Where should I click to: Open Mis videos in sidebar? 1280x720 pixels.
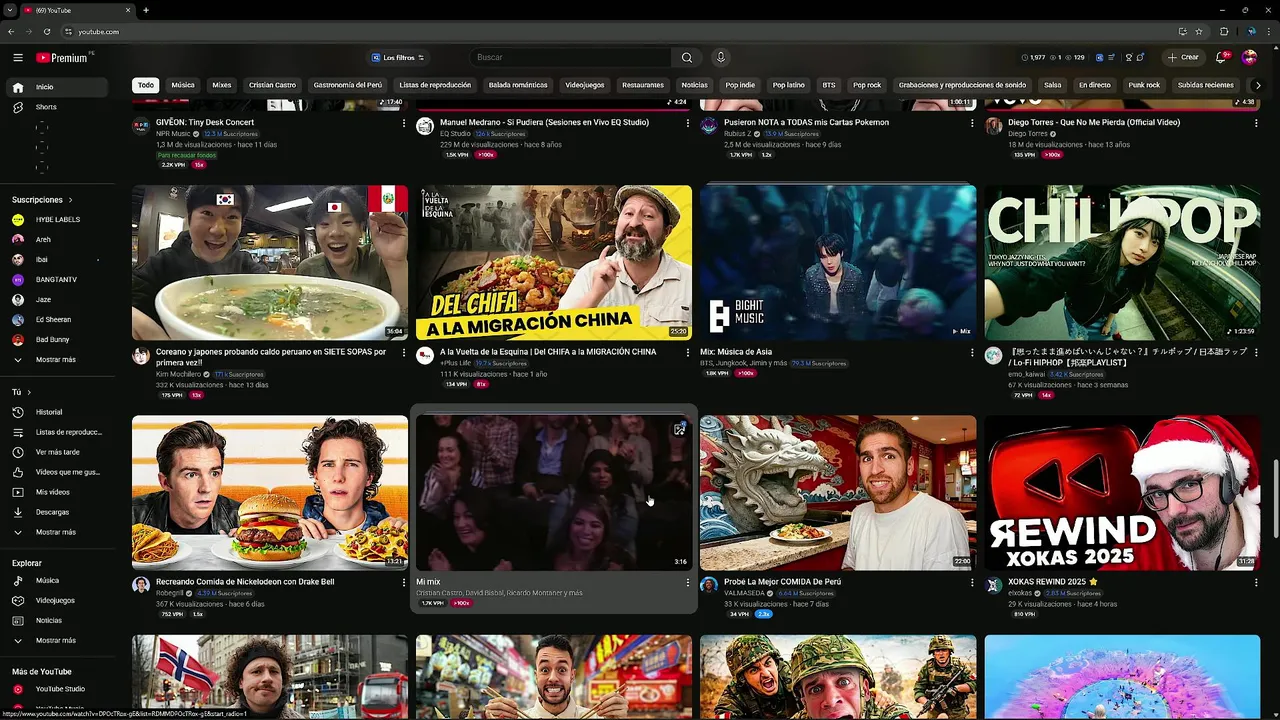58,492
